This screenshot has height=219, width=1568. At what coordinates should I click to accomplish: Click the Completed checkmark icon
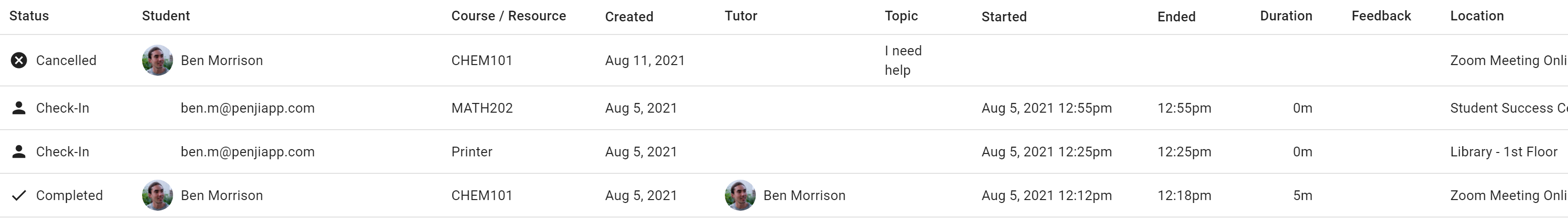point(19,196)
